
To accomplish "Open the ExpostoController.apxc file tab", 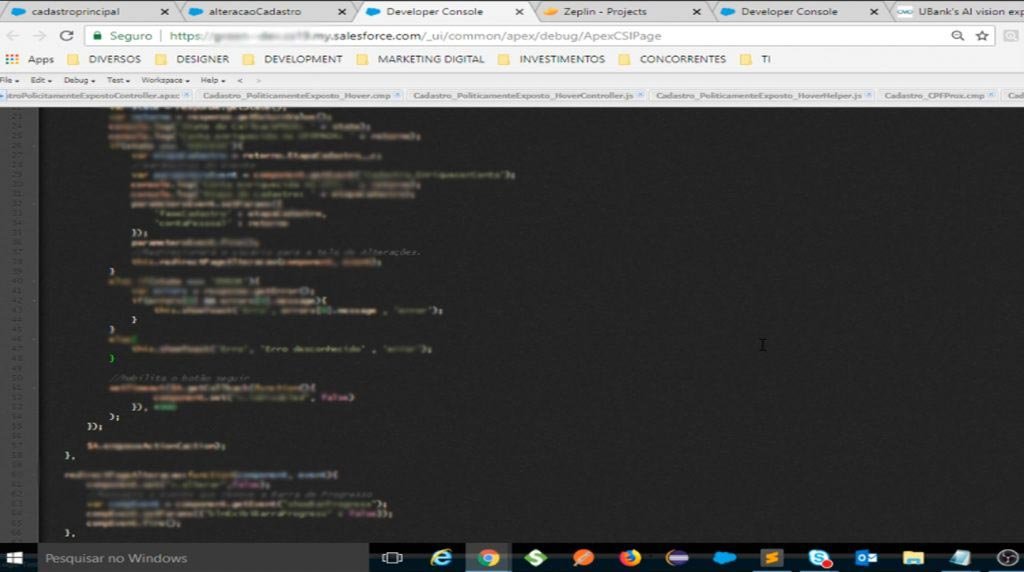I will [x=91, y=95].
